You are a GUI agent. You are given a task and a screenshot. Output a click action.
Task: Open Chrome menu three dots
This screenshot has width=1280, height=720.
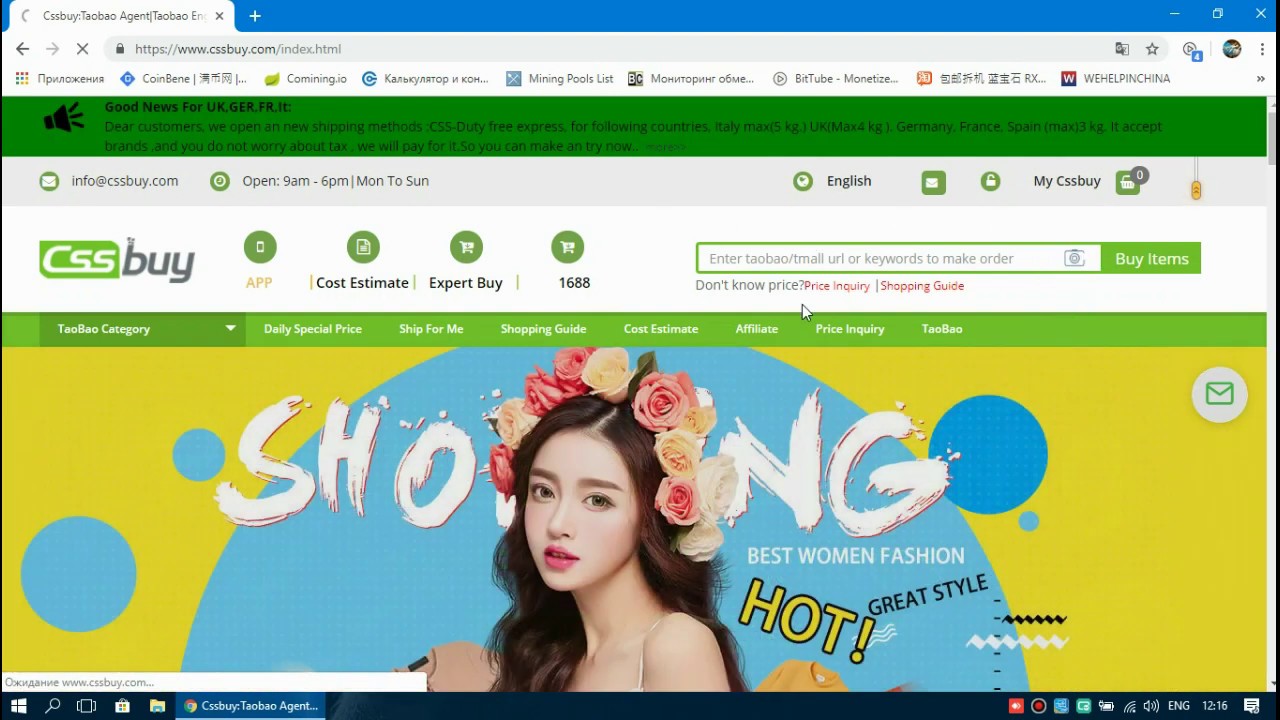tap(1262, 48)
